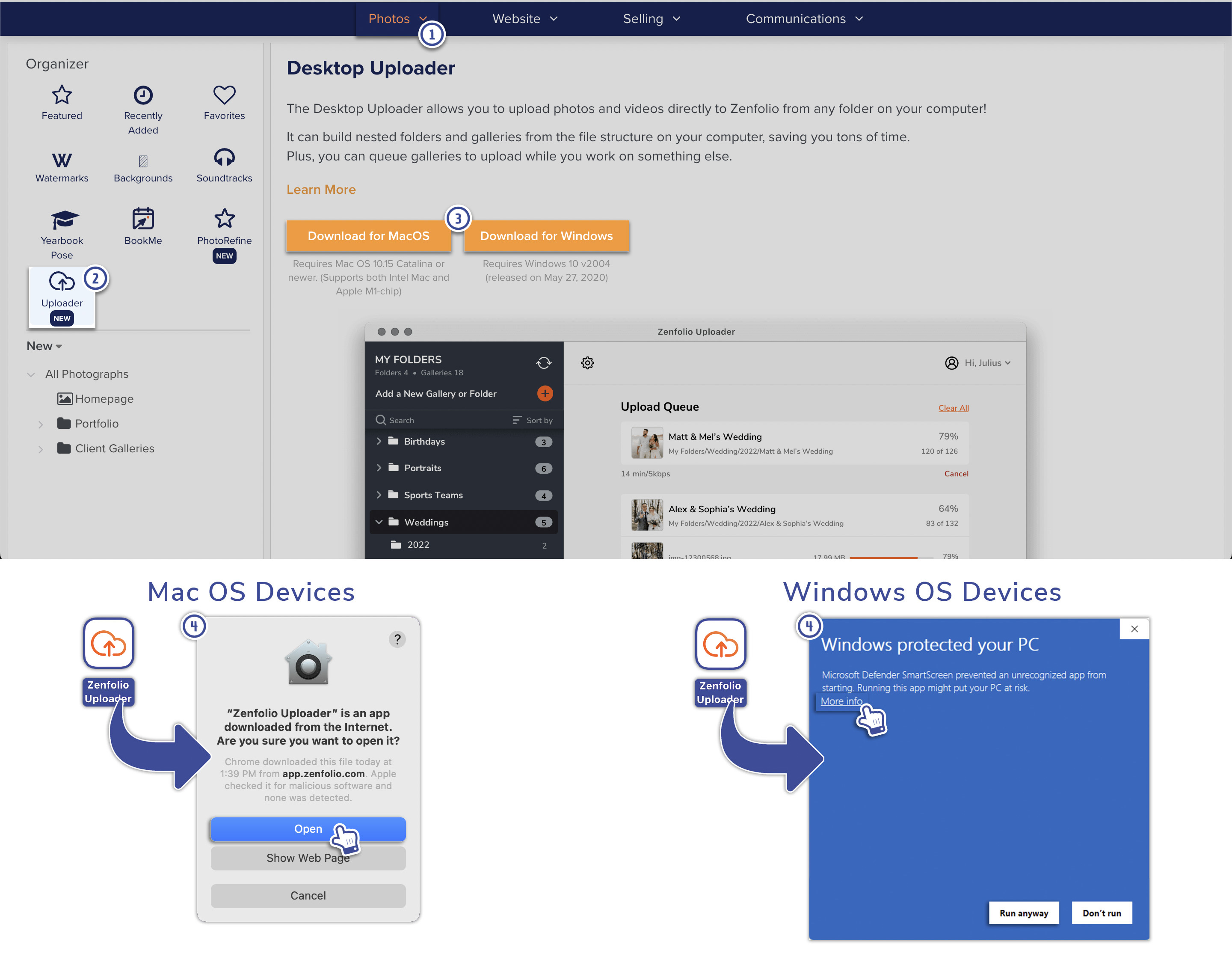1232x962 pixels.
Task: Refresh My Folders with the sync icon
Action: click(544, 363)
